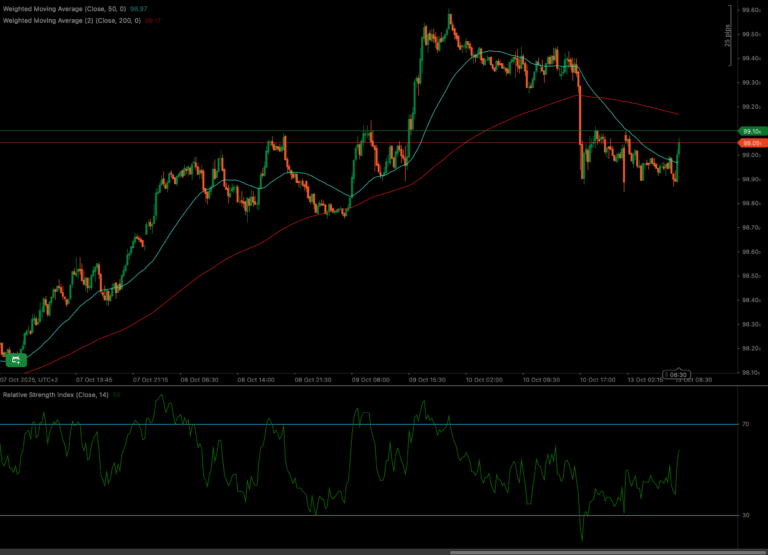
Task: Select the Weighted Moving Average (Close, 50, 0) label
Action: [64, 8]
